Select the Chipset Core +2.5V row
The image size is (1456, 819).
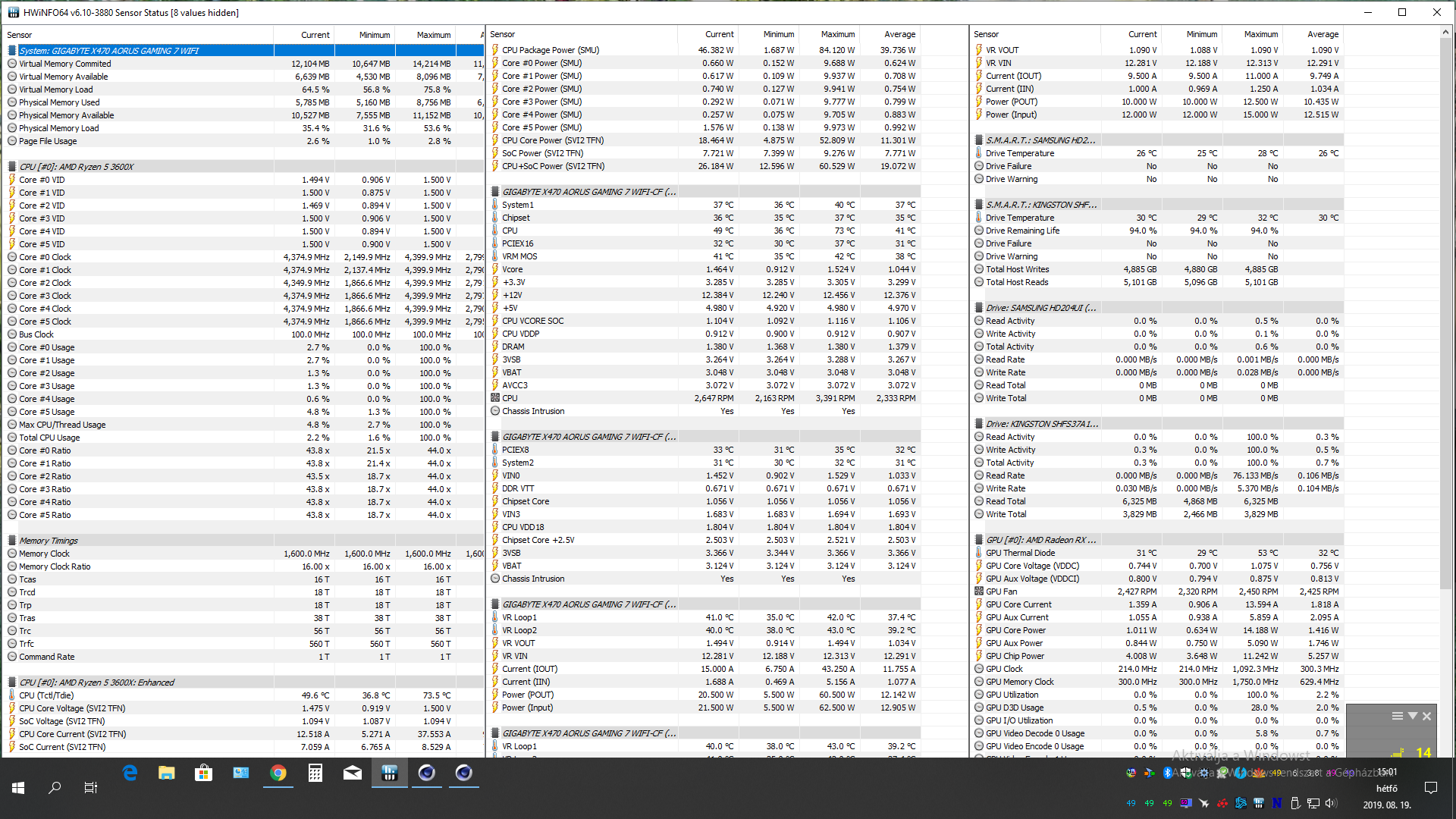tap(704, 540)
